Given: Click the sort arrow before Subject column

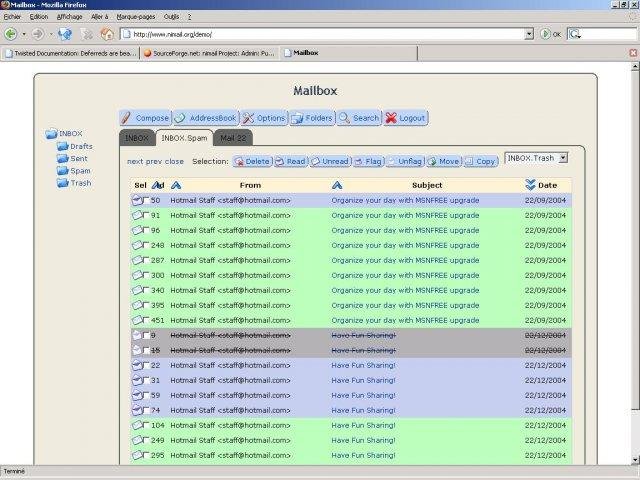Looking at the screenshot, I should point(337,185).
